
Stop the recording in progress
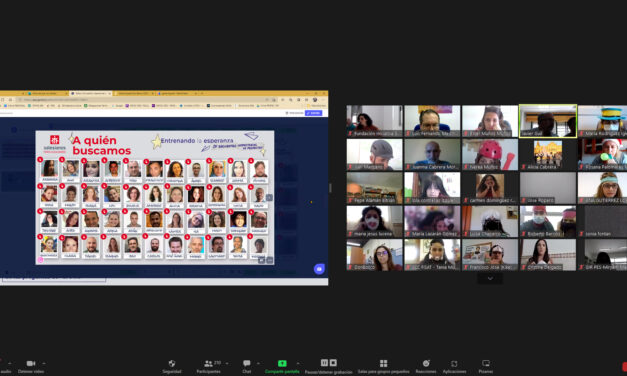[x=333, y=362]
